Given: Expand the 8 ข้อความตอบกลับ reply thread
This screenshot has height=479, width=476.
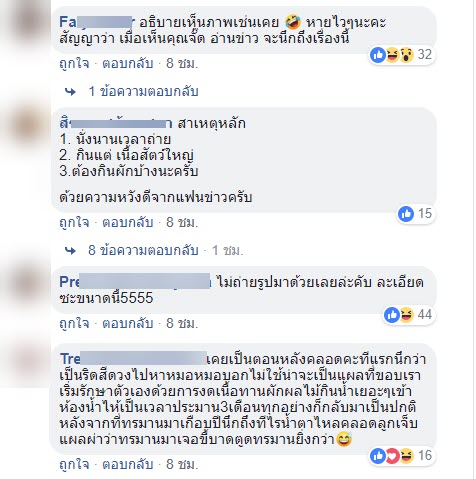Looking at the screenshot, I should point(143,250).
